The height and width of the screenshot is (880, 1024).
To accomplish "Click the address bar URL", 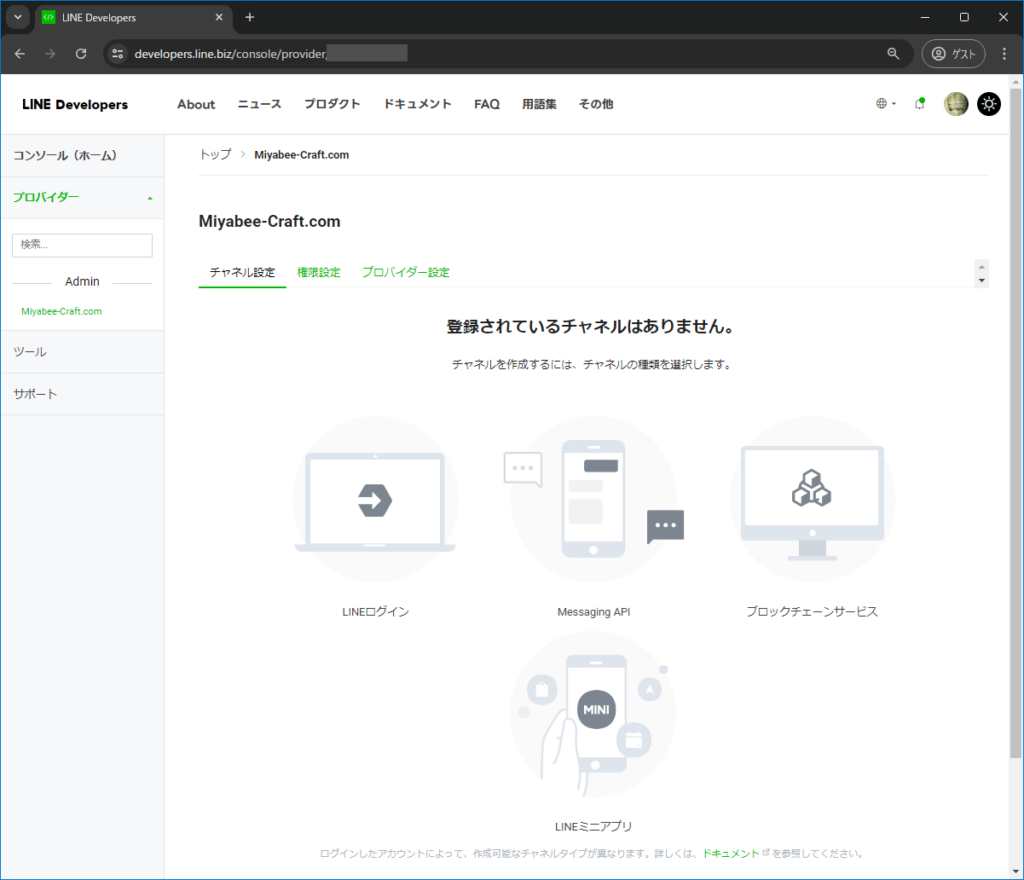I will (231, 54).
